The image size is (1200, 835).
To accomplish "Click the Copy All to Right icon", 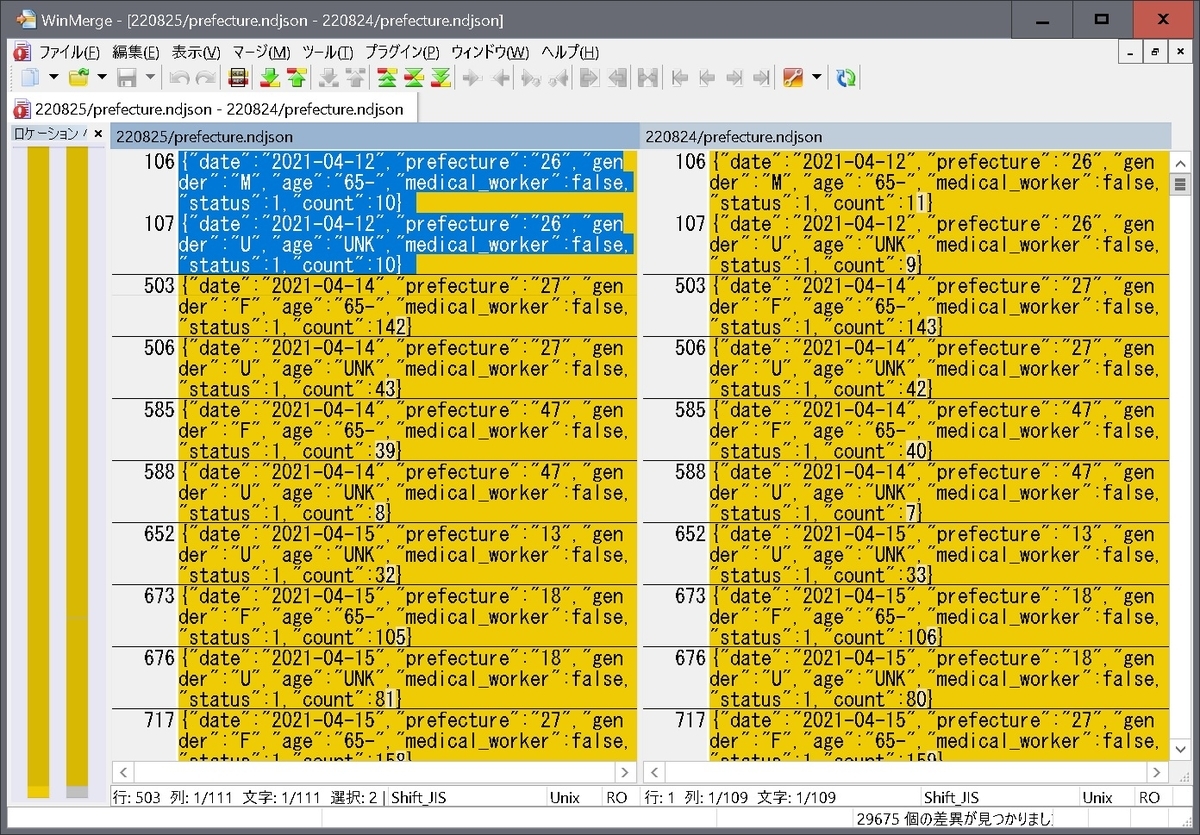I will point(589,77).
